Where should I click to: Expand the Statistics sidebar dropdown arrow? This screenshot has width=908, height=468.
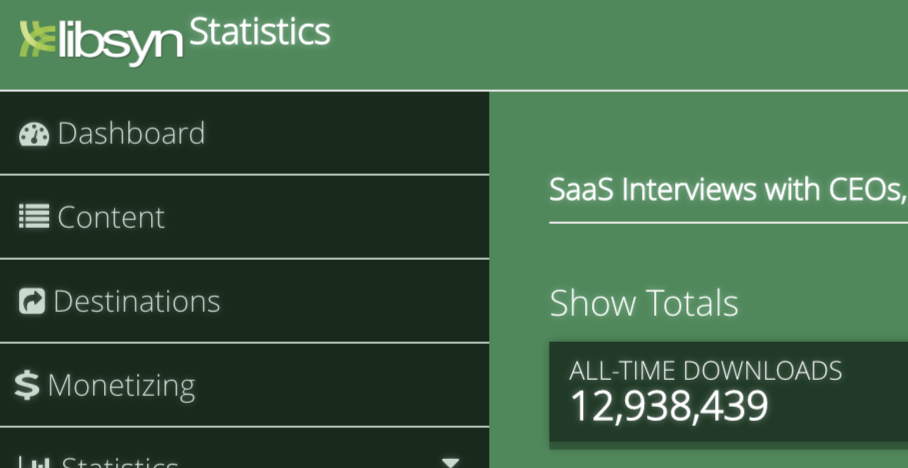(x=450, y=462)
